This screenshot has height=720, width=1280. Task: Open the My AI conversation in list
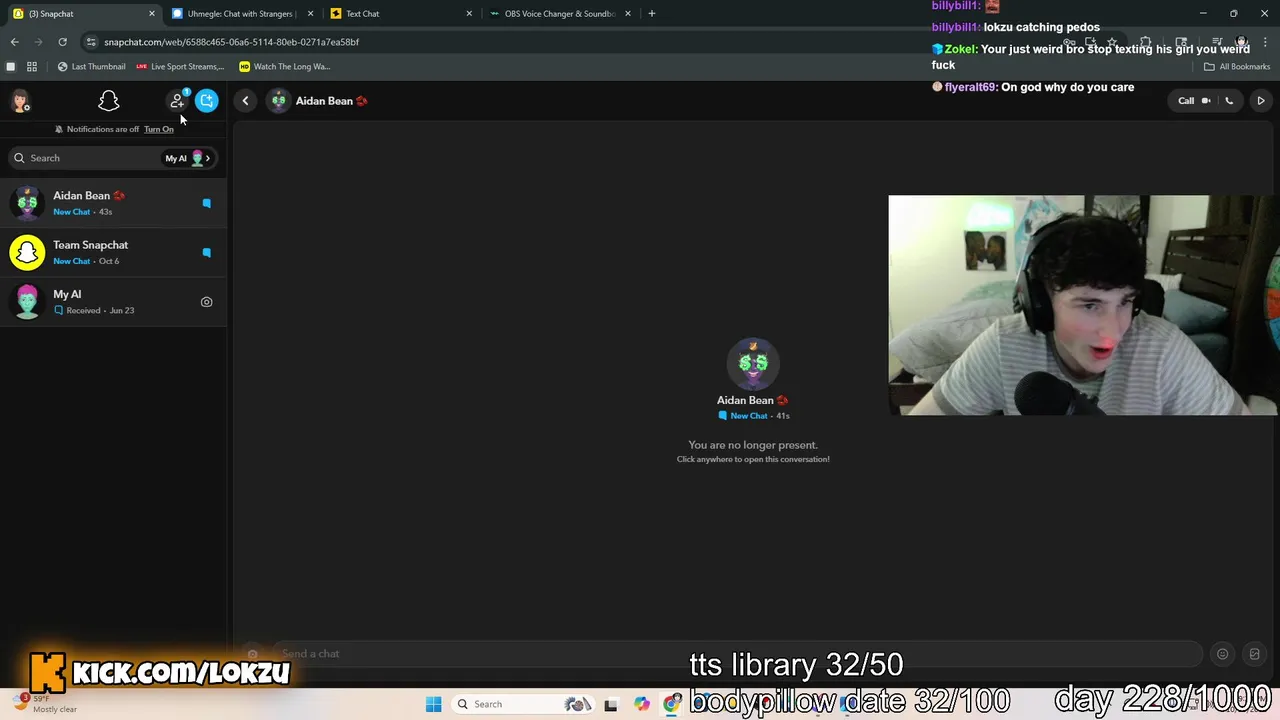(113, 302)
